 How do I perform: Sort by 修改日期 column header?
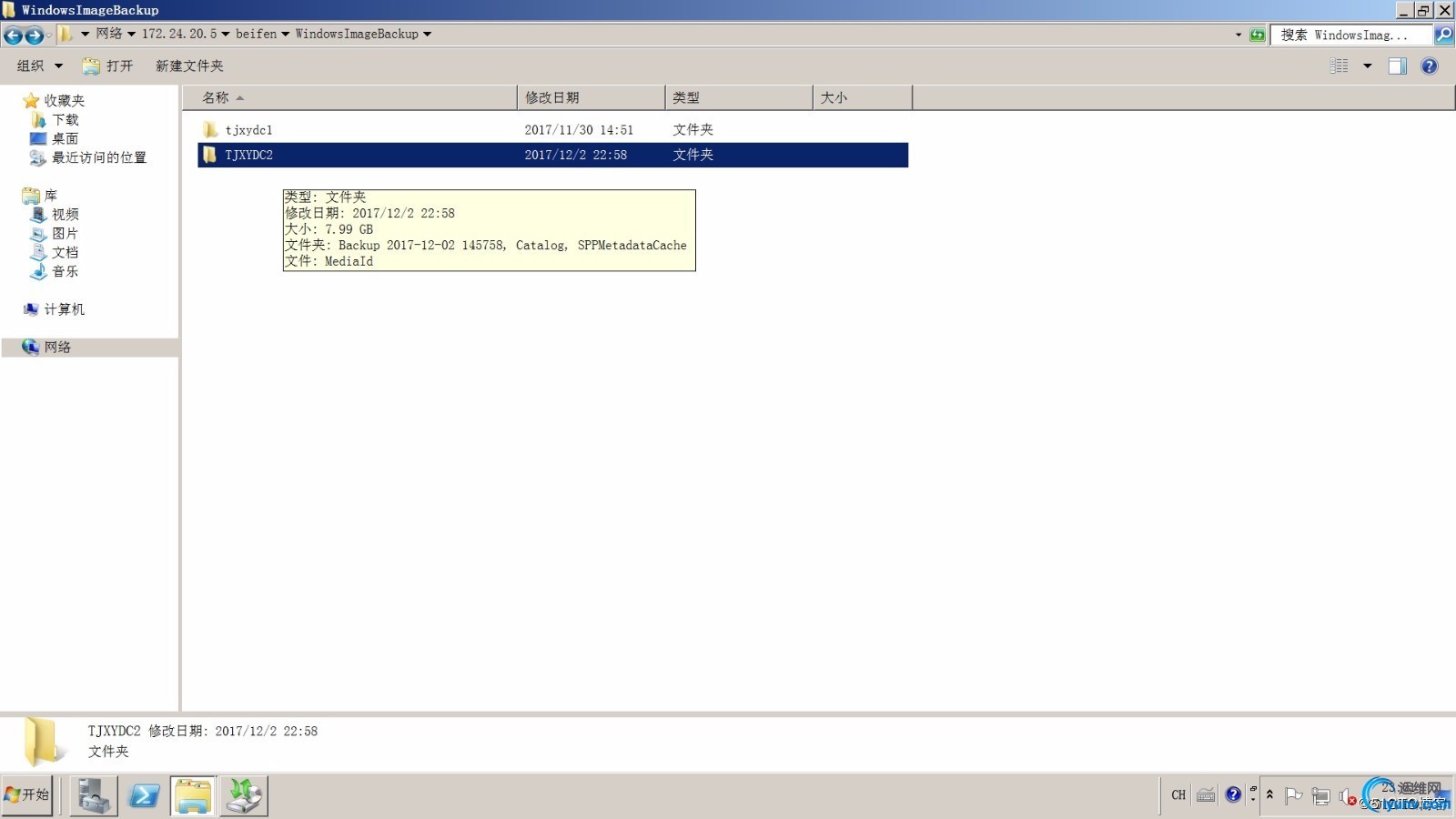[x=591, y=97]
